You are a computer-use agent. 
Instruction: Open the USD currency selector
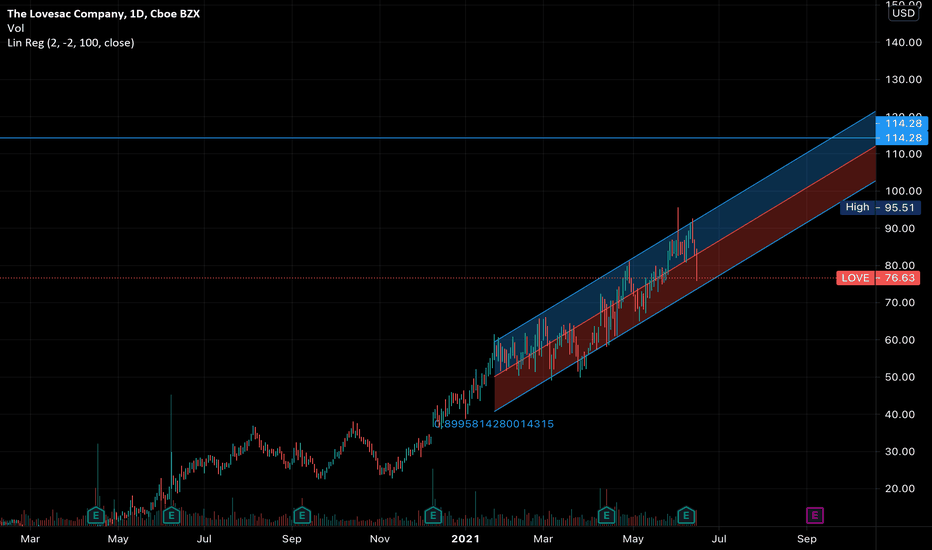tap(903, 13)
